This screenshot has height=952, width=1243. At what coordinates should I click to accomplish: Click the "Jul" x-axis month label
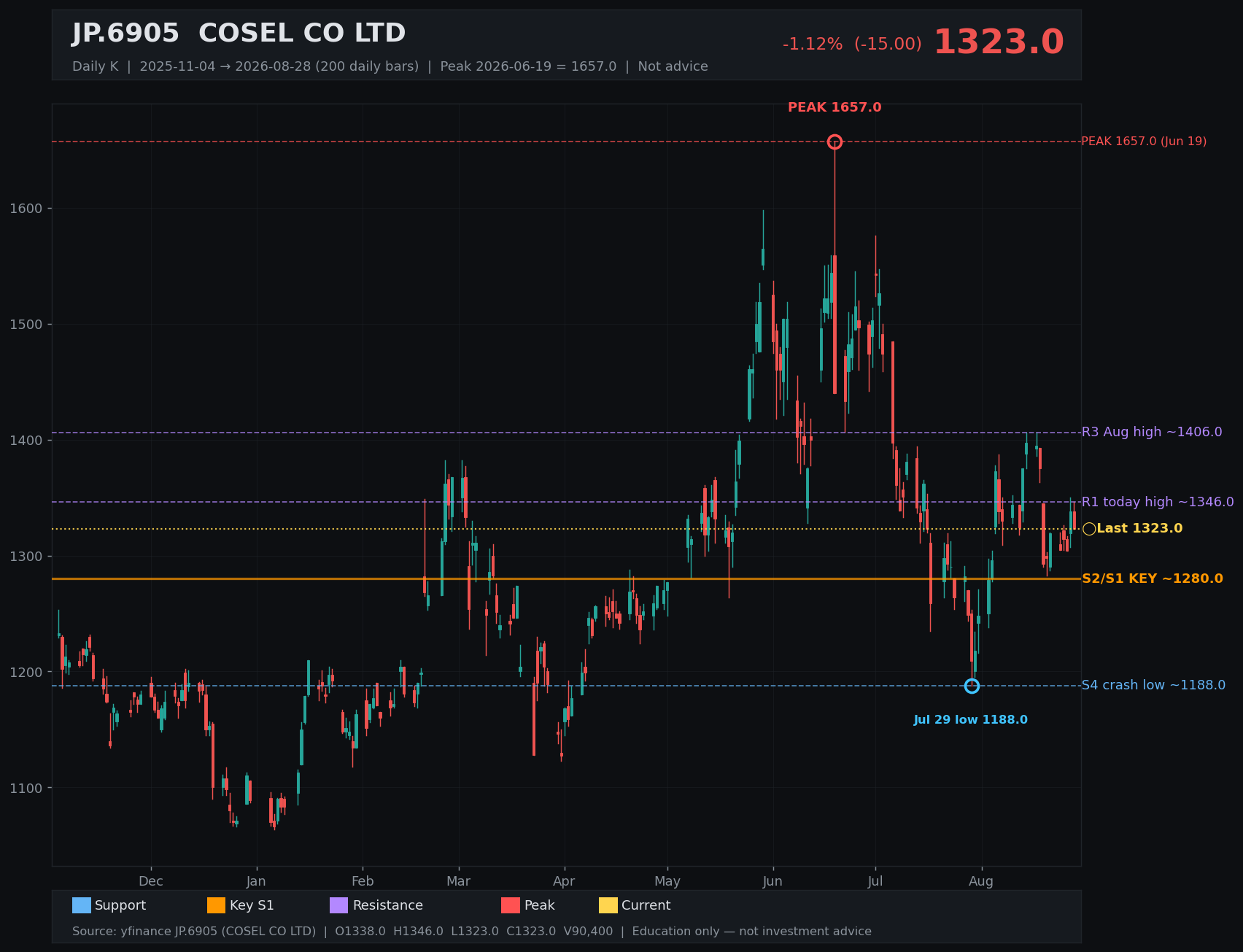point(875,881)
